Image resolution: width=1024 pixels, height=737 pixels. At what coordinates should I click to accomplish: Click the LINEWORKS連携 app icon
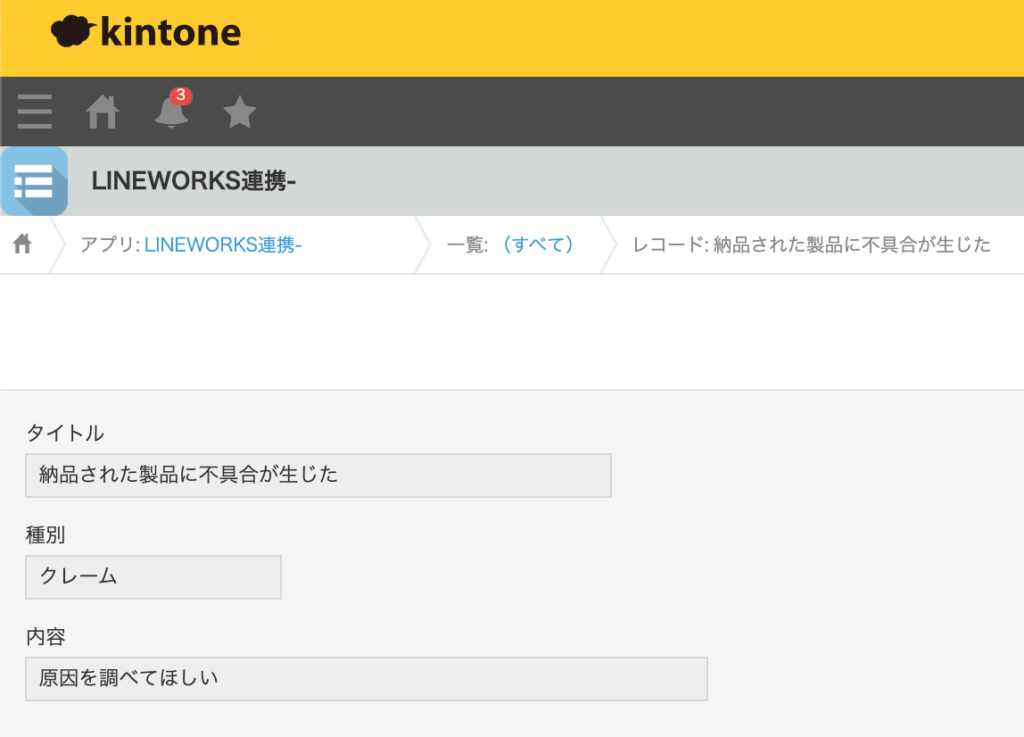tap(33, 182)
